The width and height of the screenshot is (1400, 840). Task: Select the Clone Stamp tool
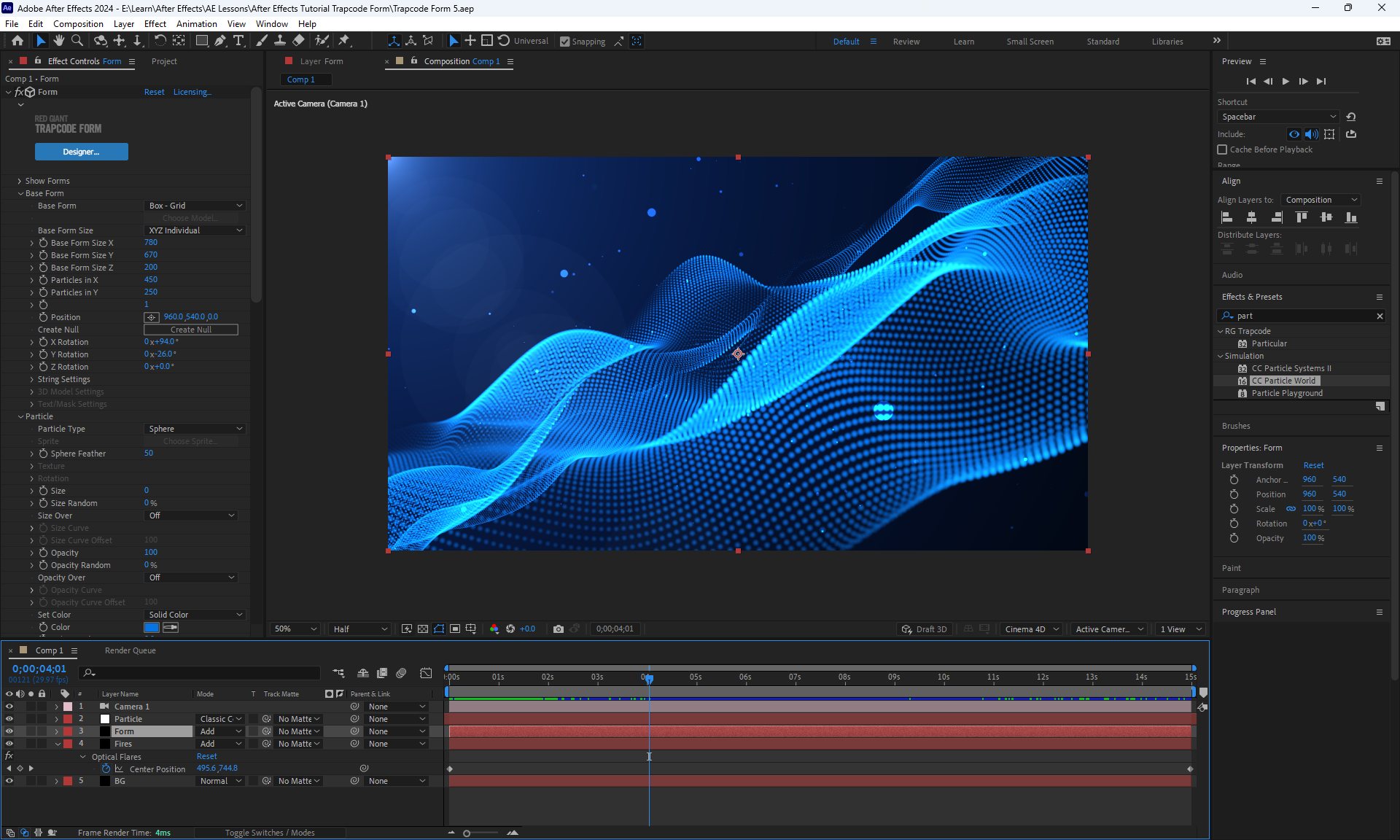pyautogui.click(x=280, y=41)
